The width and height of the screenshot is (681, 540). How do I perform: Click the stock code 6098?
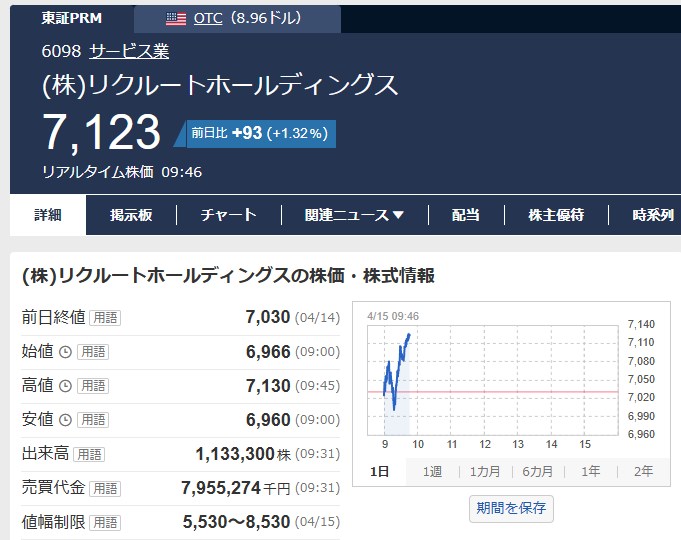(61, 51)
